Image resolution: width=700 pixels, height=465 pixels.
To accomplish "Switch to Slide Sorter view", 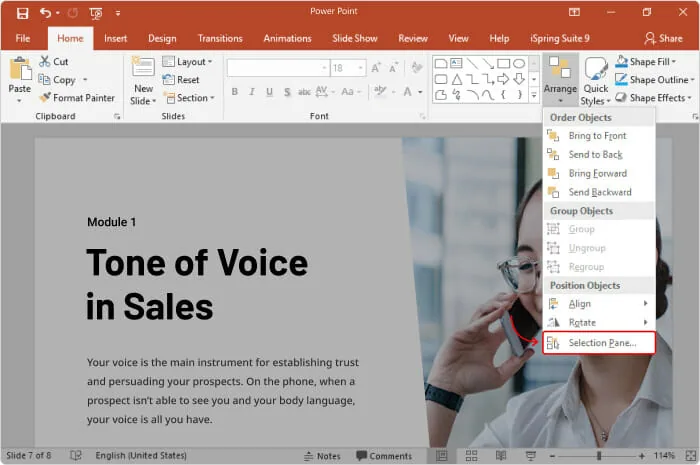I will tap(471, 456).
